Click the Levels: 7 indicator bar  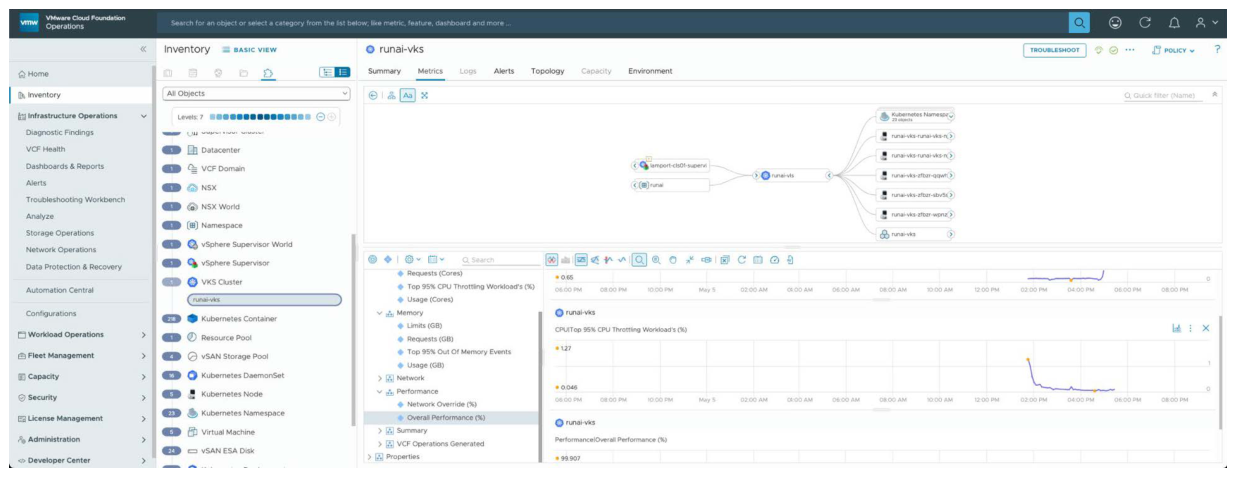260,117
